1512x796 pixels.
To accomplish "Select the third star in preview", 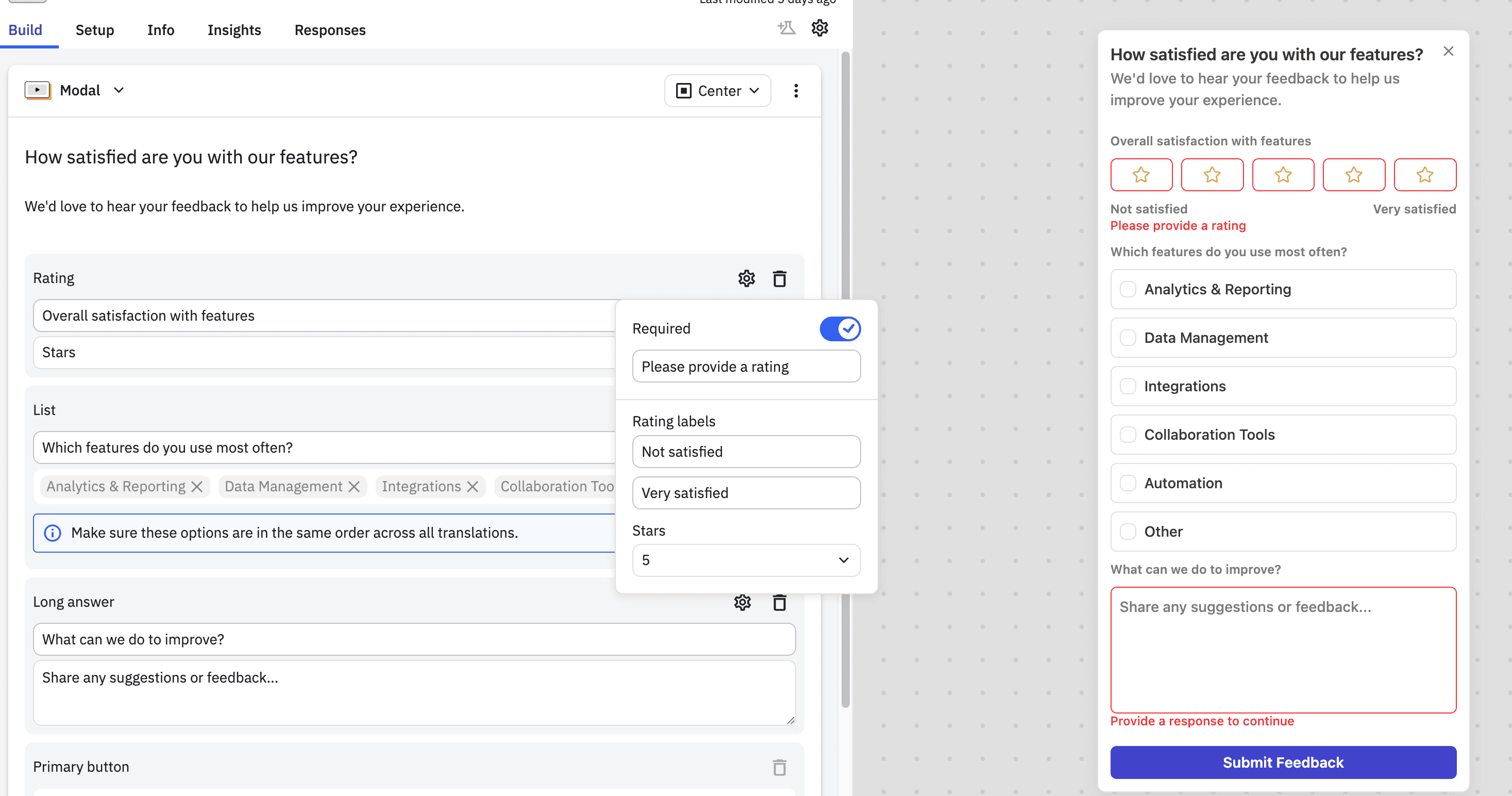I will pyautogui.click(x=1283, y=175).
